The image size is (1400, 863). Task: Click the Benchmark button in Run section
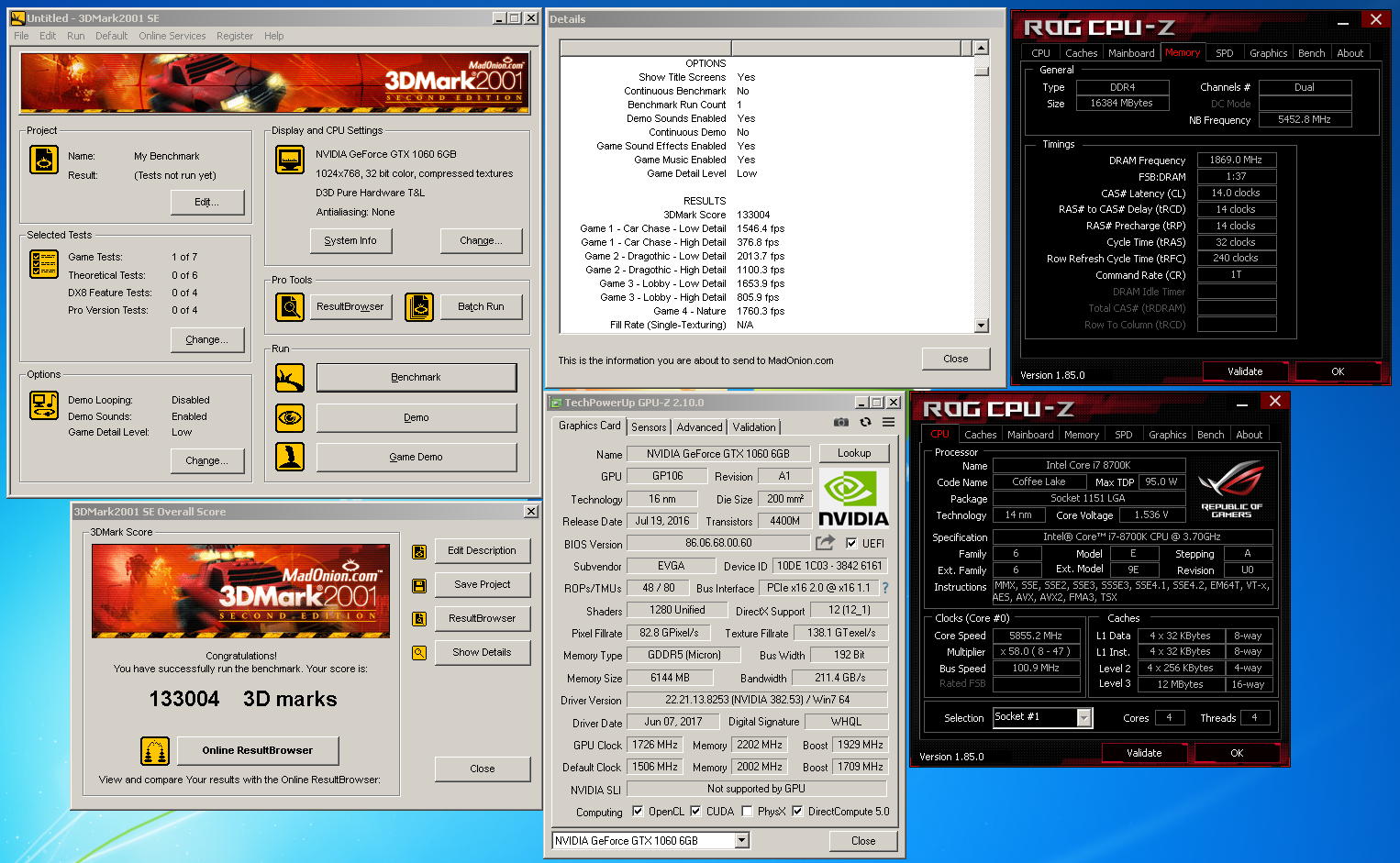417,378
